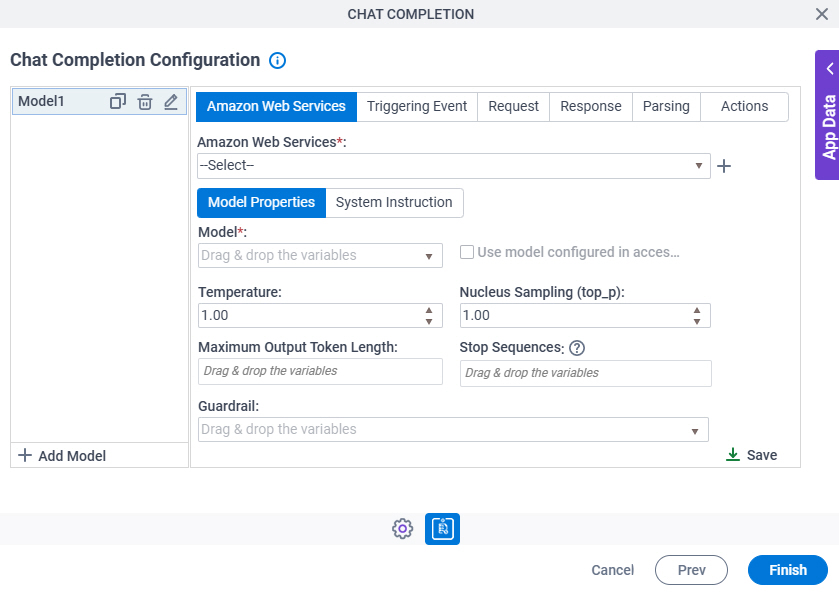Select Model1 in the model list
839x593 pixels.
(x=100, y=101)
